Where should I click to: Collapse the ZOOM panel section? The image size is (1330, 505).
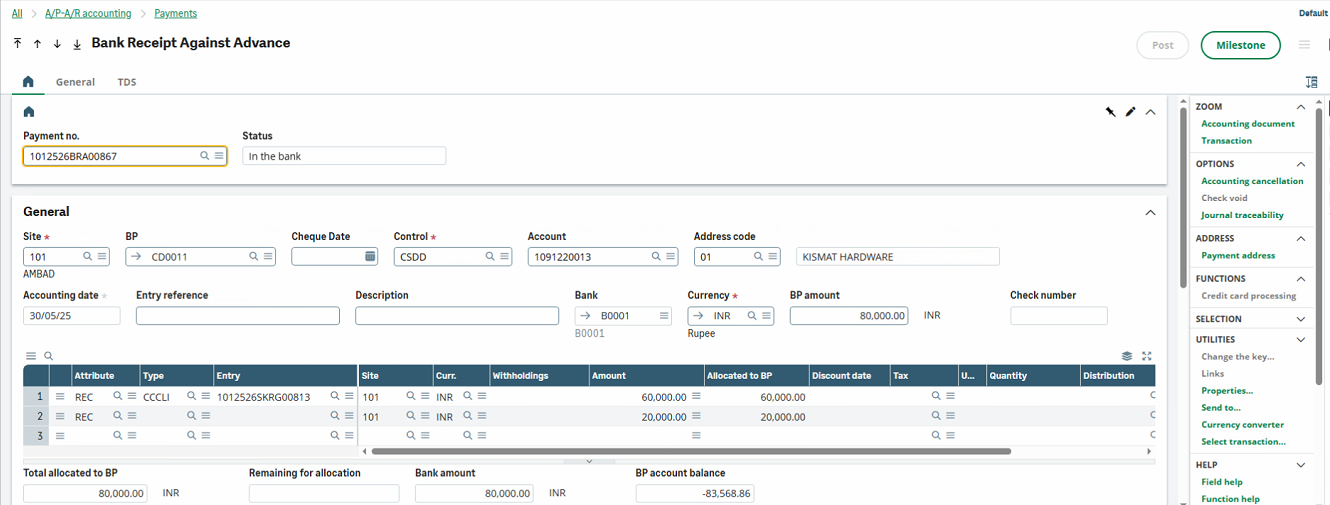1301,106
